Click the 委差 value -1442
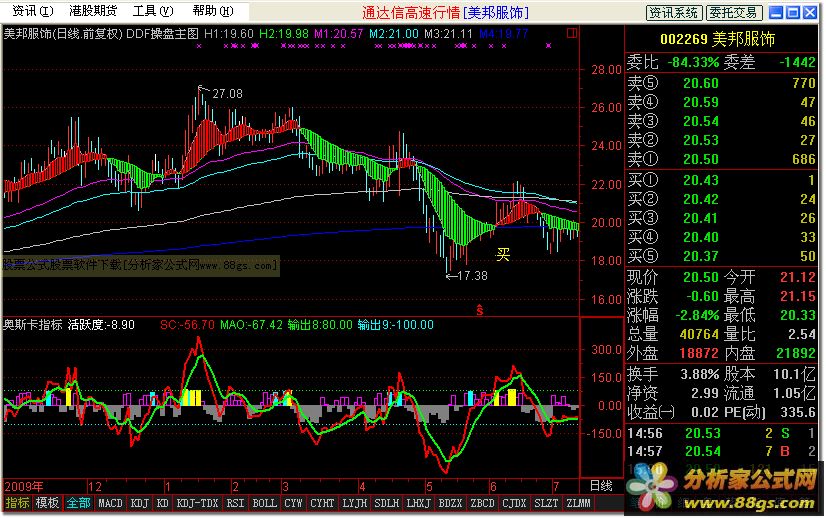This screenshot has height=518, width=826. point(798,62)
